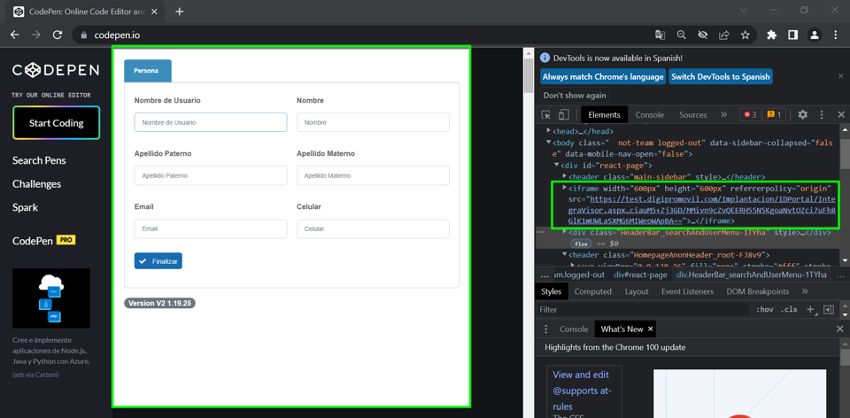Show more DevTools tabs via chevron
This screenshot has height=418, width=850.
723,115
